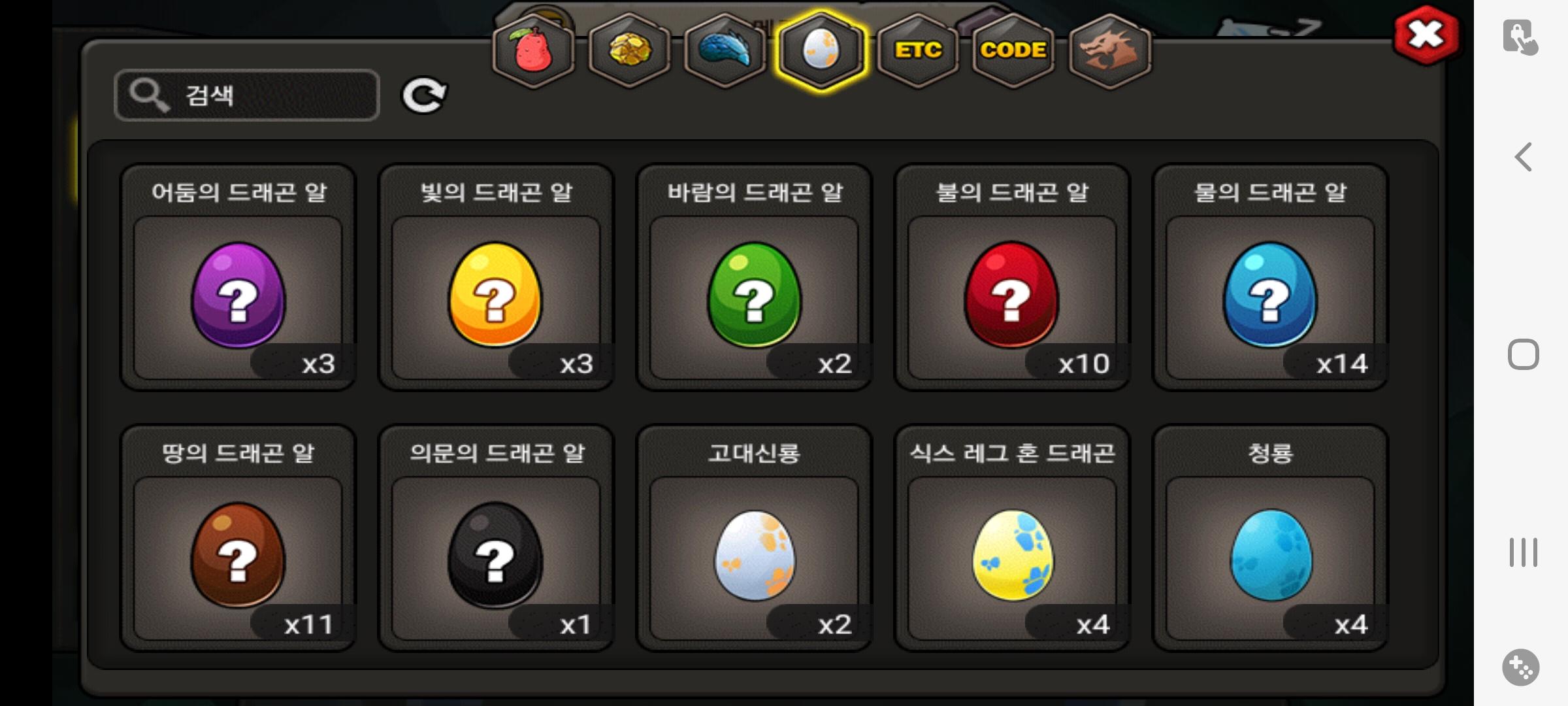Select the purple 어둠의 드래곤 알 egg

pyautogui.click(x=238, y=277)
